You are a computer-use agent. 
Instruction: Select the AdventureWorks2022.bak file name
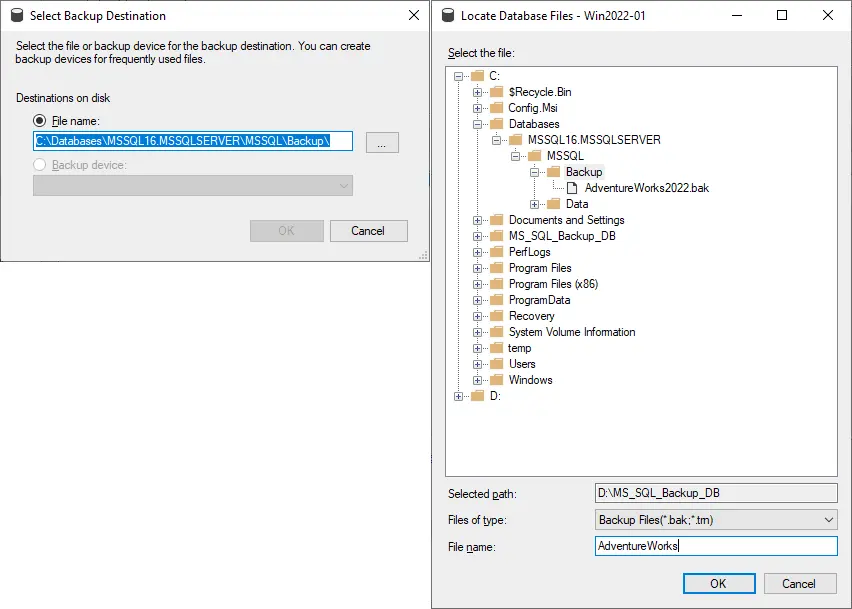(647, 188)
